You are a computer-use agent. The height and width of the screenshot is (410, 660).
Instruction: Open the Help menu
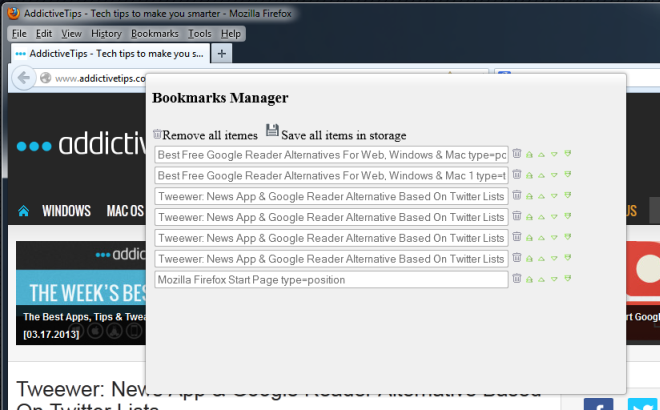[231, 34]
